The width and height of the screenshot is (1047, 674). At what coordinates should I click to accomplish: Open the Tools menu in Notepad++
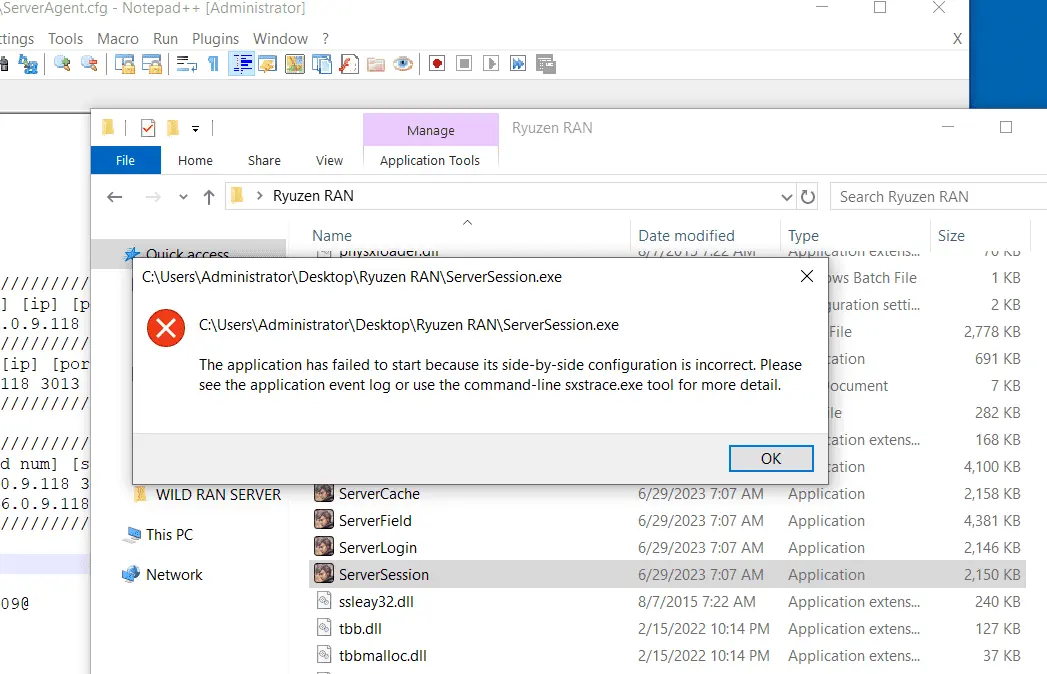65,39
